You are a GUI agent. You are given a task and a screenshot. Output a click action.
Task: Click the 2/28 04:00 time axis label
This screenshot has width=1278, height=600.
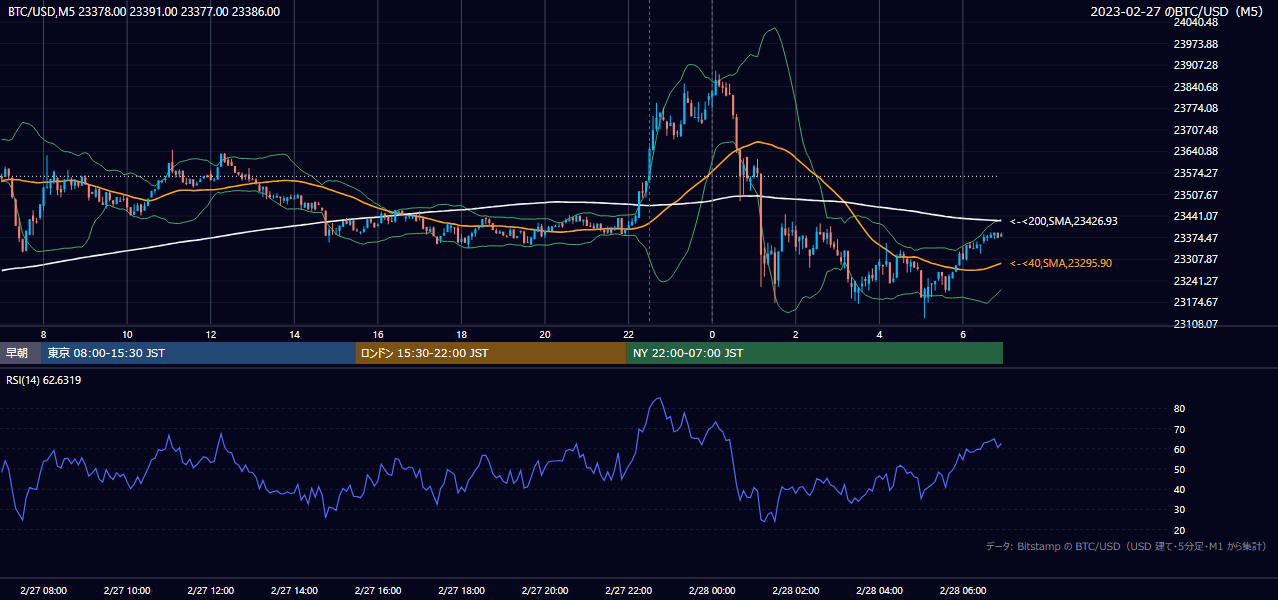(879, 591)
